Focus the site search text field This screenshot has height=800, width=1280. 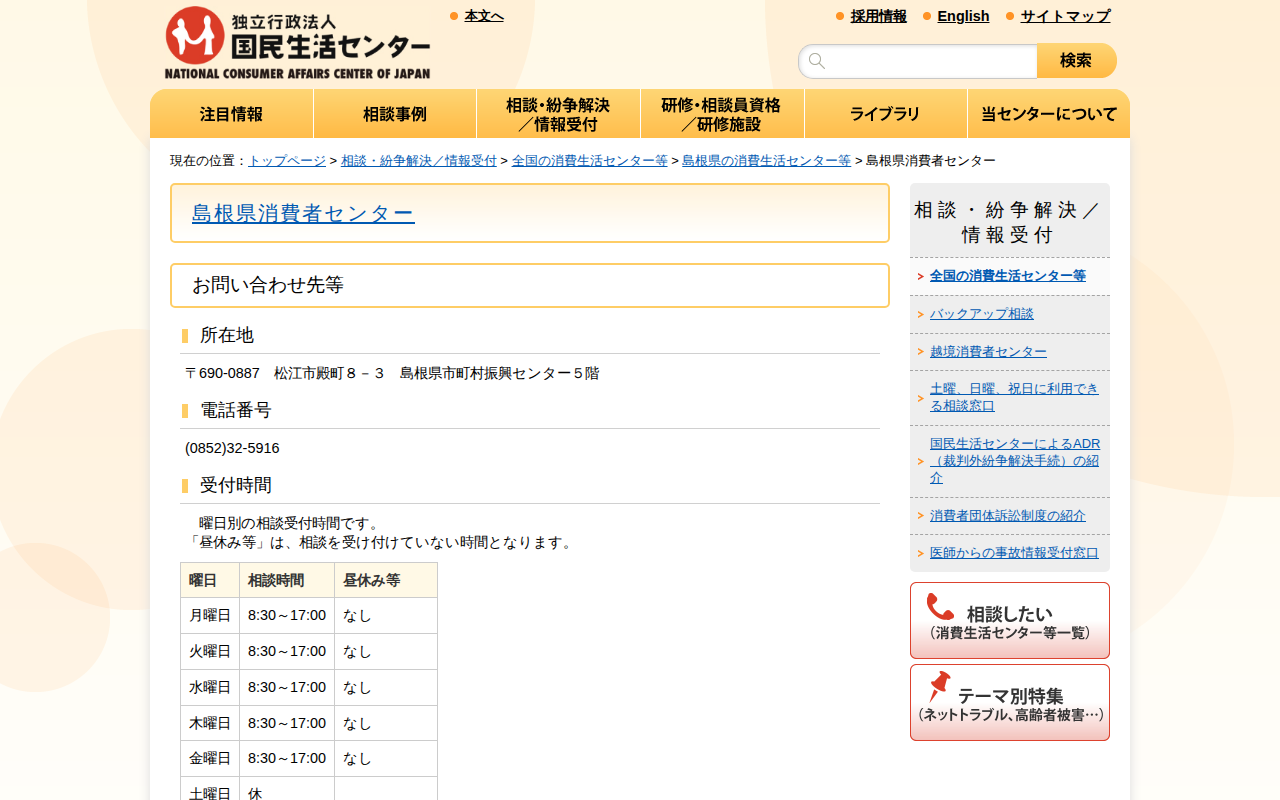tap(930, 61)
